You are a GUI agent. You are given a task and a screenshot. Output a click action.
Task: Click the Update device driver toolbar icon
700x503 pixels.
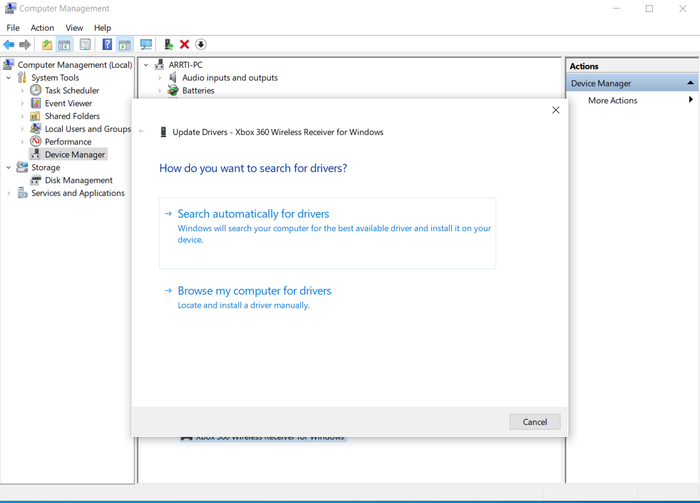[x=168, y=45]
